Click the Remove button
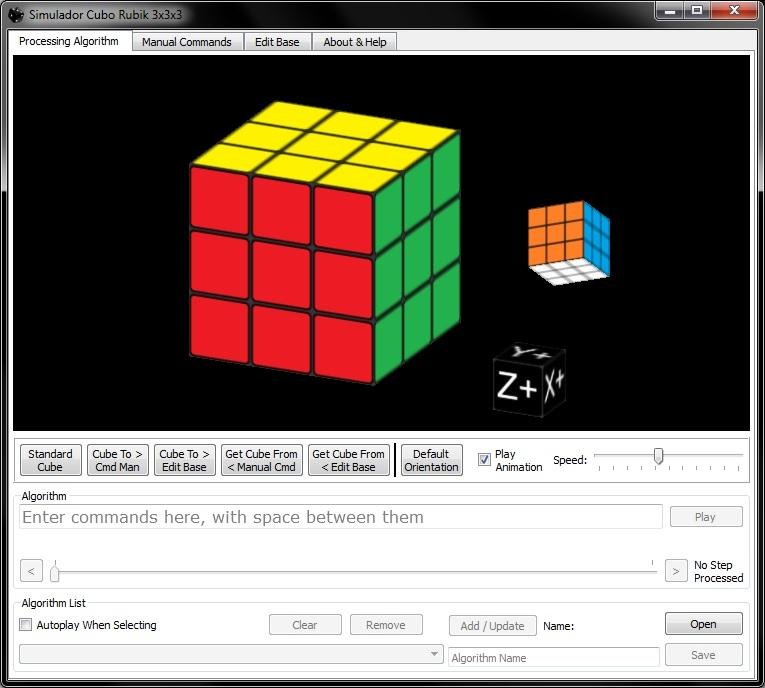Viewport: 765px width, 688px height. (x=386, y=625)
